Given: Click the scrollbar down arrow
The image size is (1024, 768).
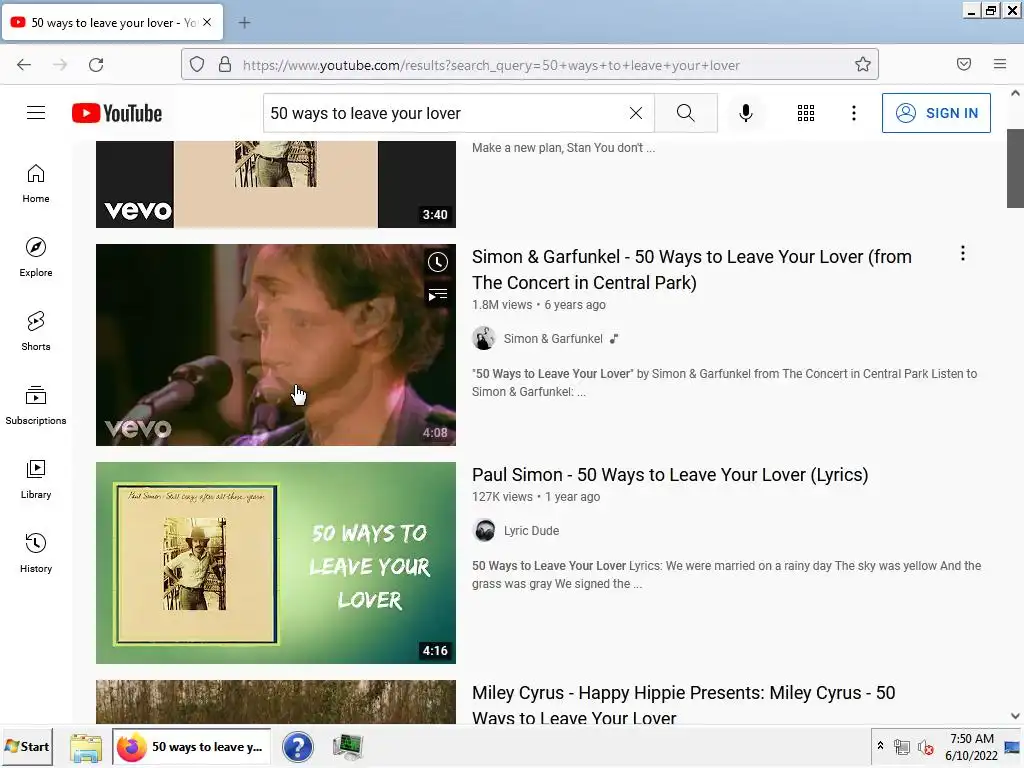Looking at the screenshot, I should tap(1015, 716).
